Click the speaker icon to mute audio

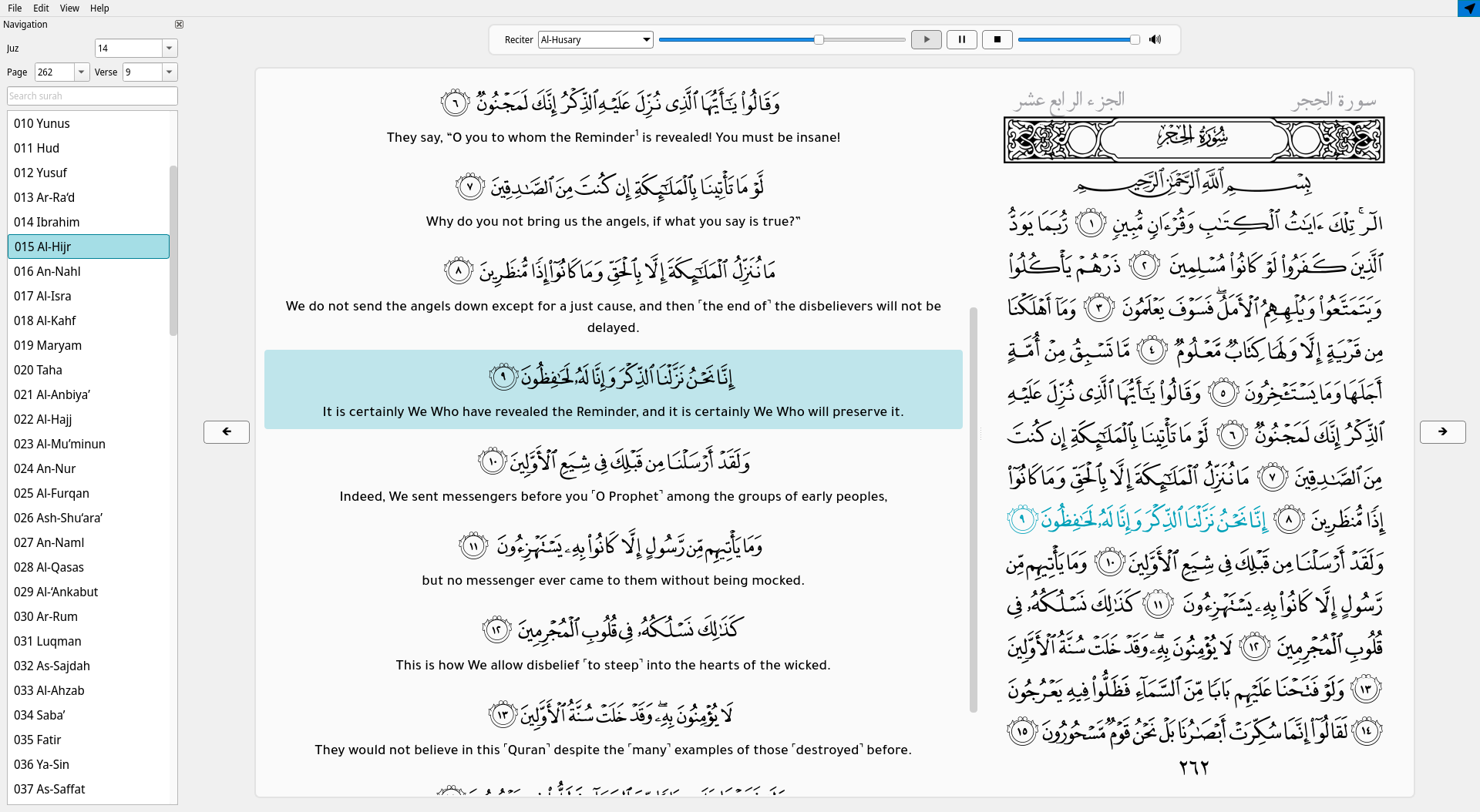pyautogui.click(x=1155, y=39)
